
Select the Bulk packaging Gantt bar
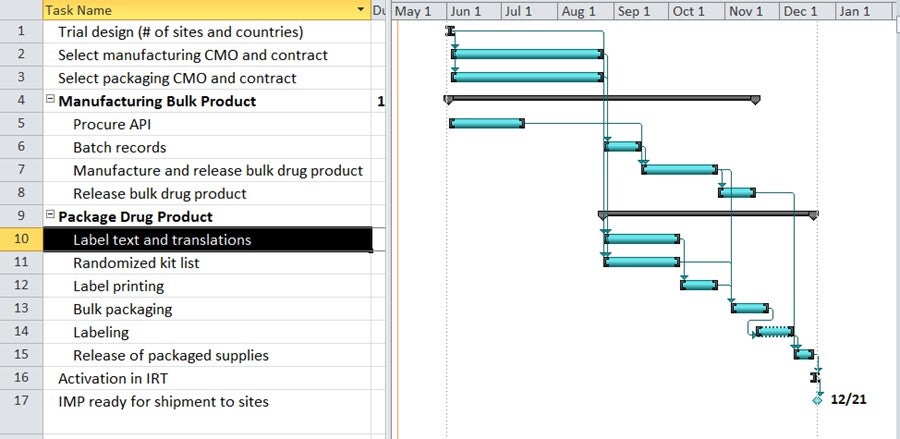click(750, 308)
